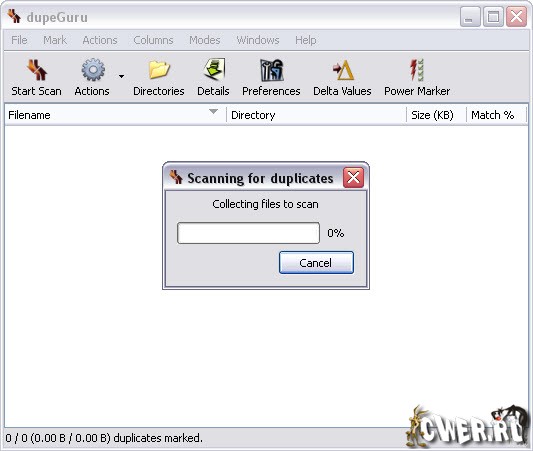Open the File menu
Screen dimensions: 533x451
pyautogui.click(x=19, y=40)
